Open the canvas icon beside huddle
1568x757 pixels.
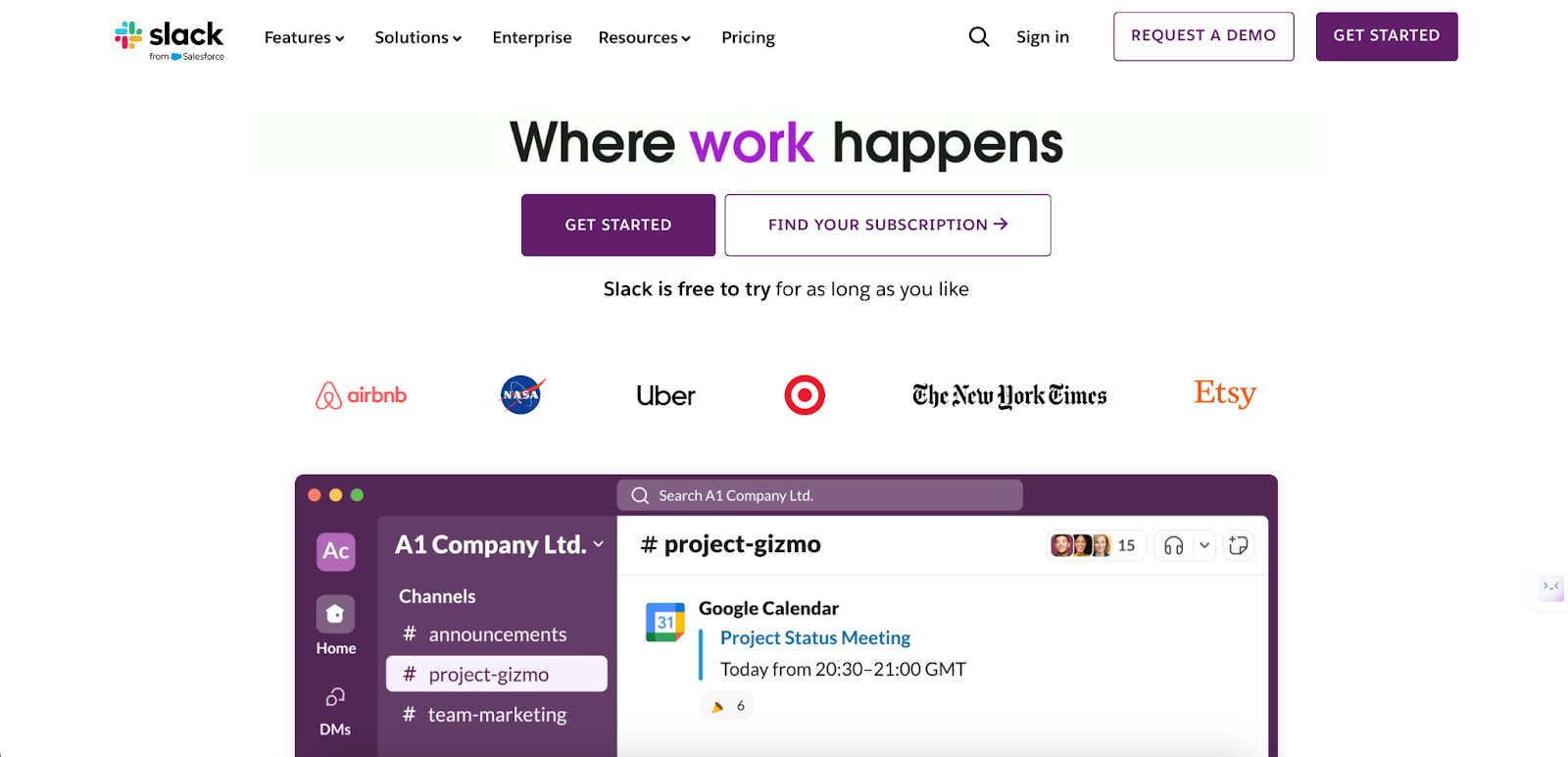[x=1239, y=545]
